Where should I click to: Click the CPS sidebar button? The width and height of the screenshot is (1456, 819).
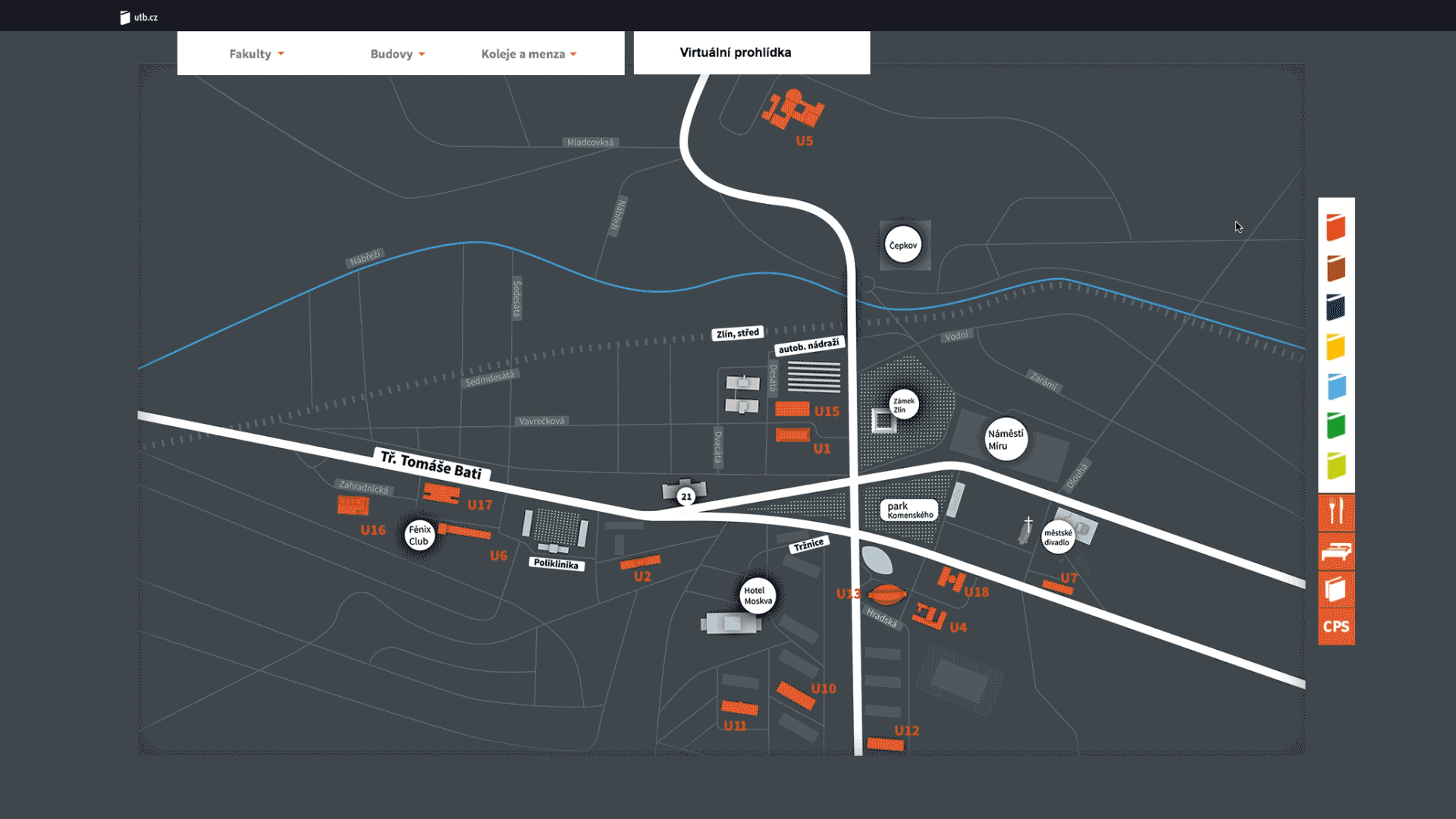click(1336, 626)
